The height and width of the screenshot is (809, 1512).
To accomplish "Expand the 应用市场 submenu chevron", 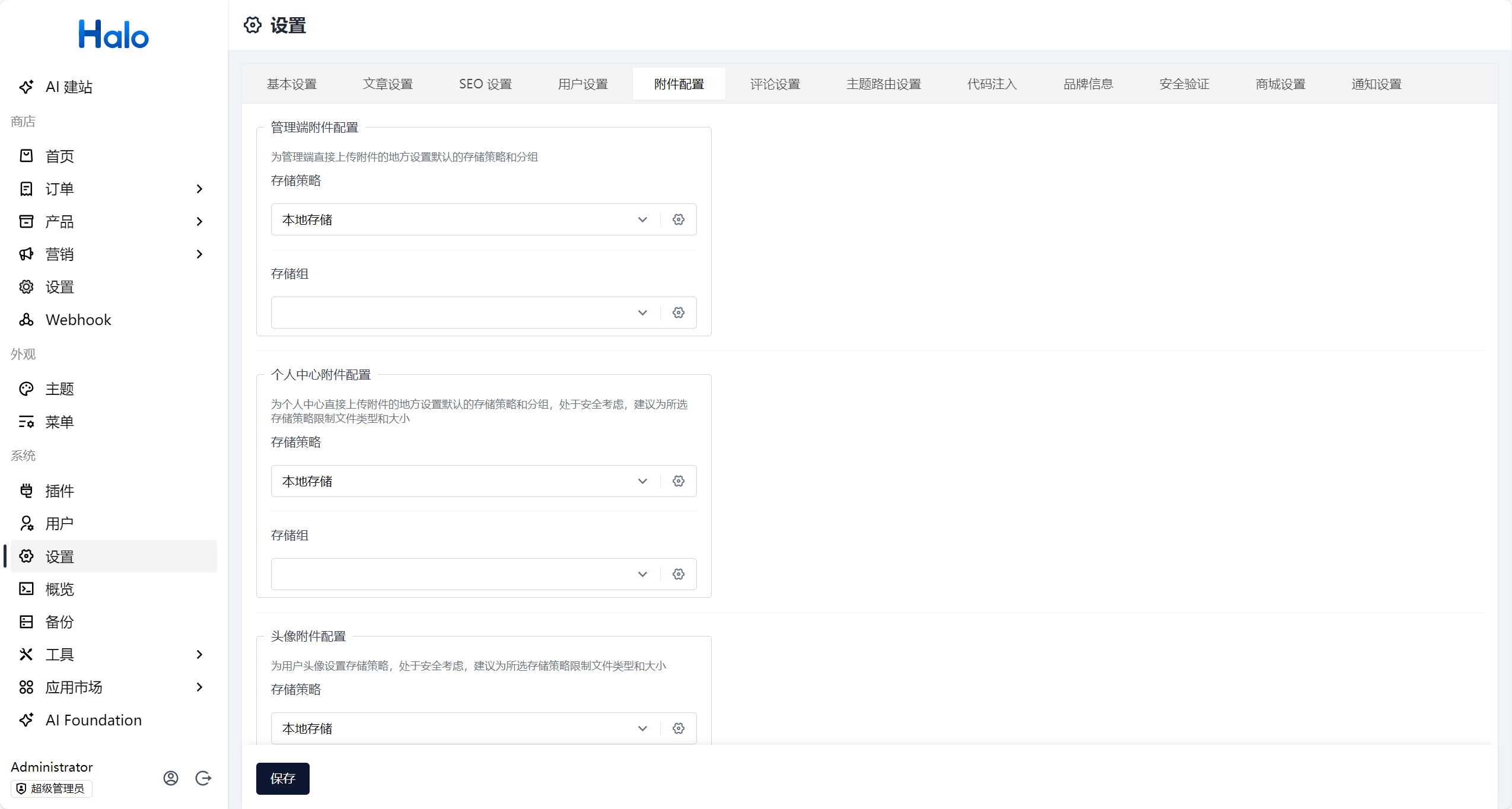I will tap(199, 687).
